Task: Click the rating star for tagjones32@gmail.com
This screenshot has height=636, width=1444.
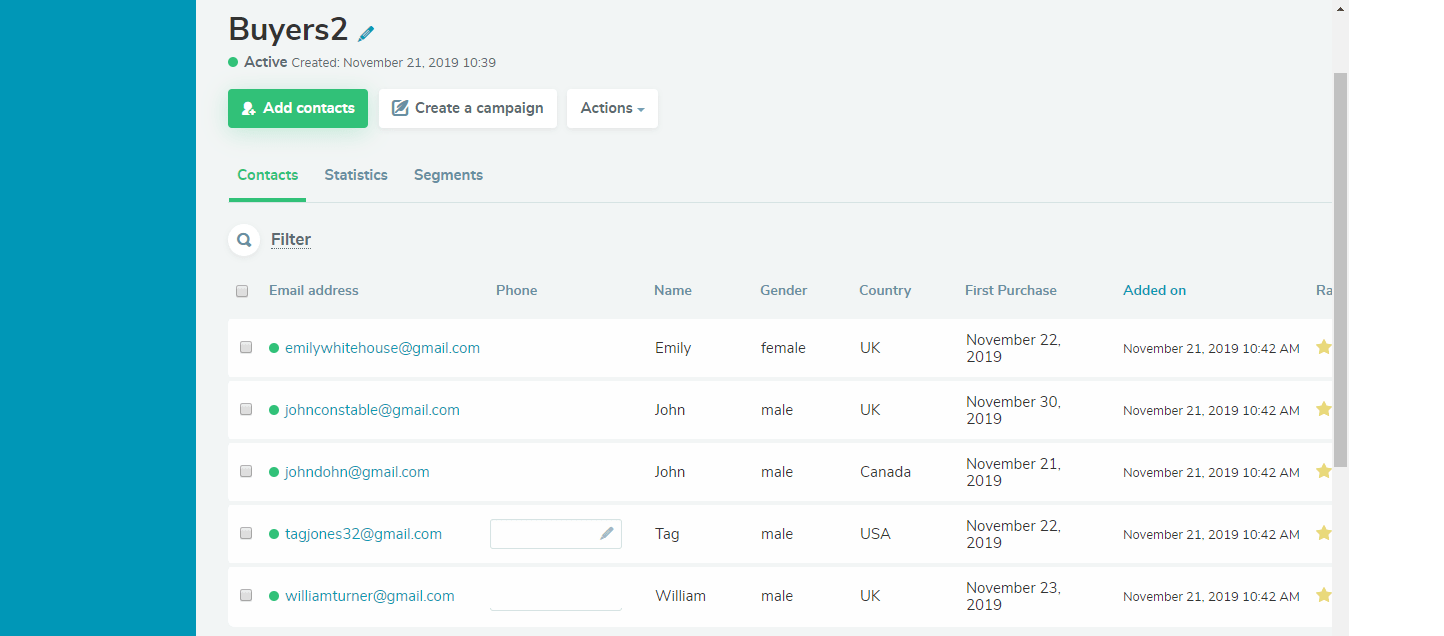Action: point(1323,533)
